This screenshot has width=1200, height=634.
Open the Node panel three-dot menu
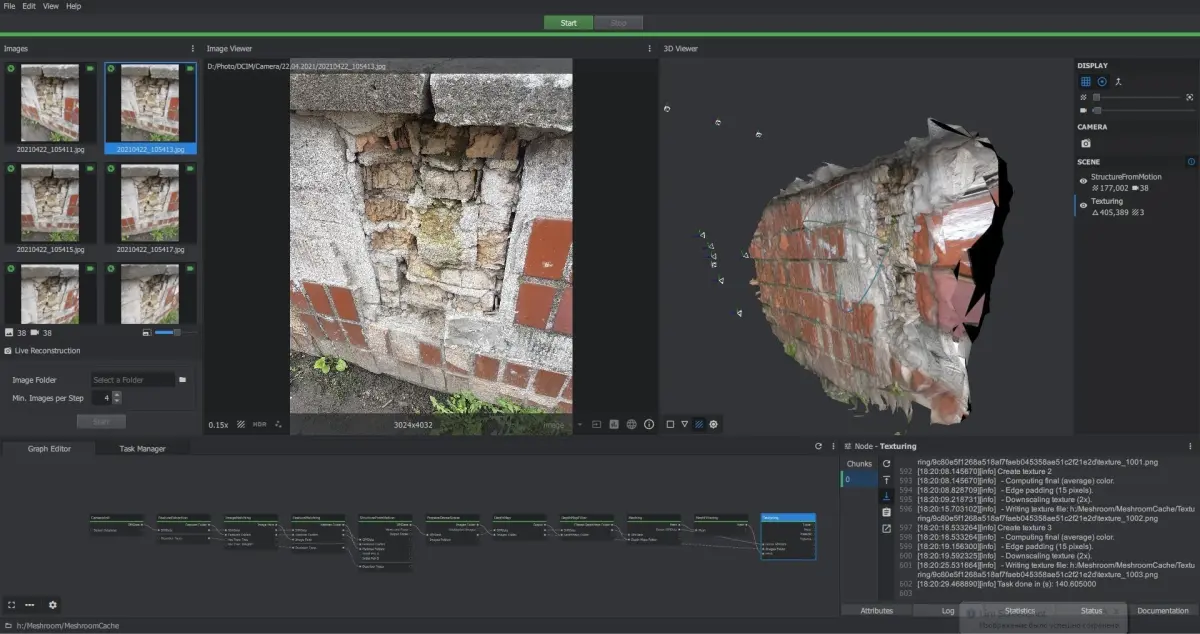point(1190,446)
